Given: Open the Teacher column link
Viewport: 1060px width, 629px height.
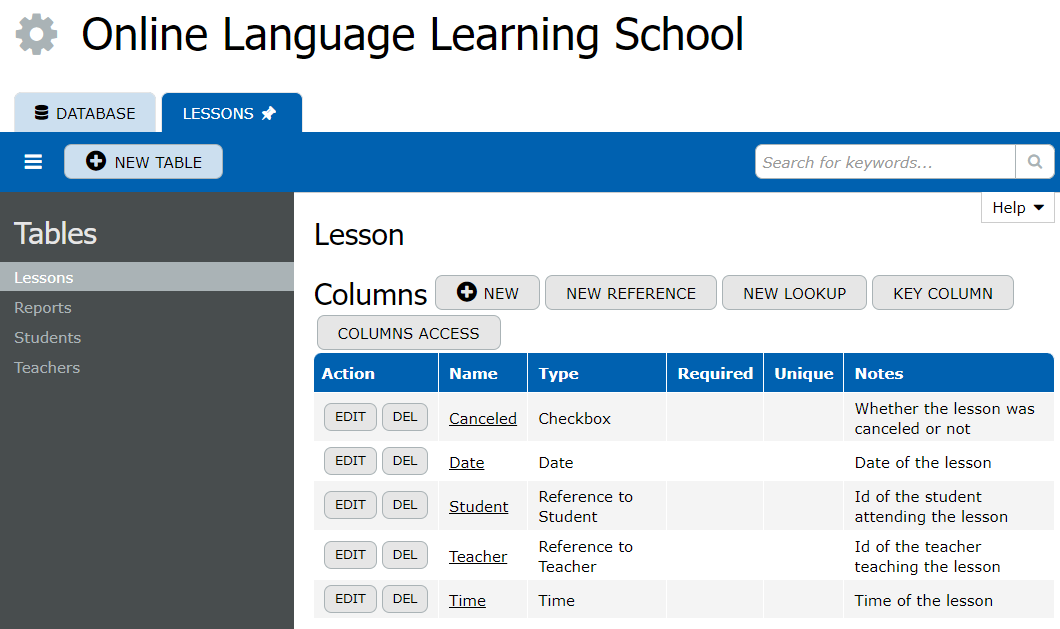Looking at the screenshot, I should point(477,557).
